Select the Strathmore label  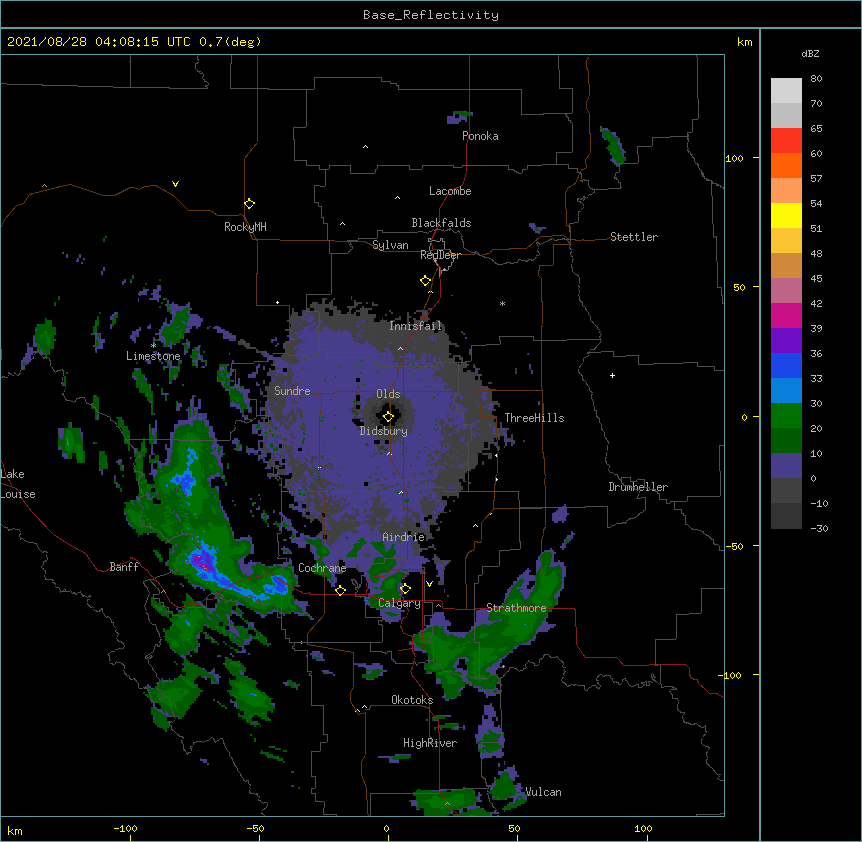click(x=516, y=608)
